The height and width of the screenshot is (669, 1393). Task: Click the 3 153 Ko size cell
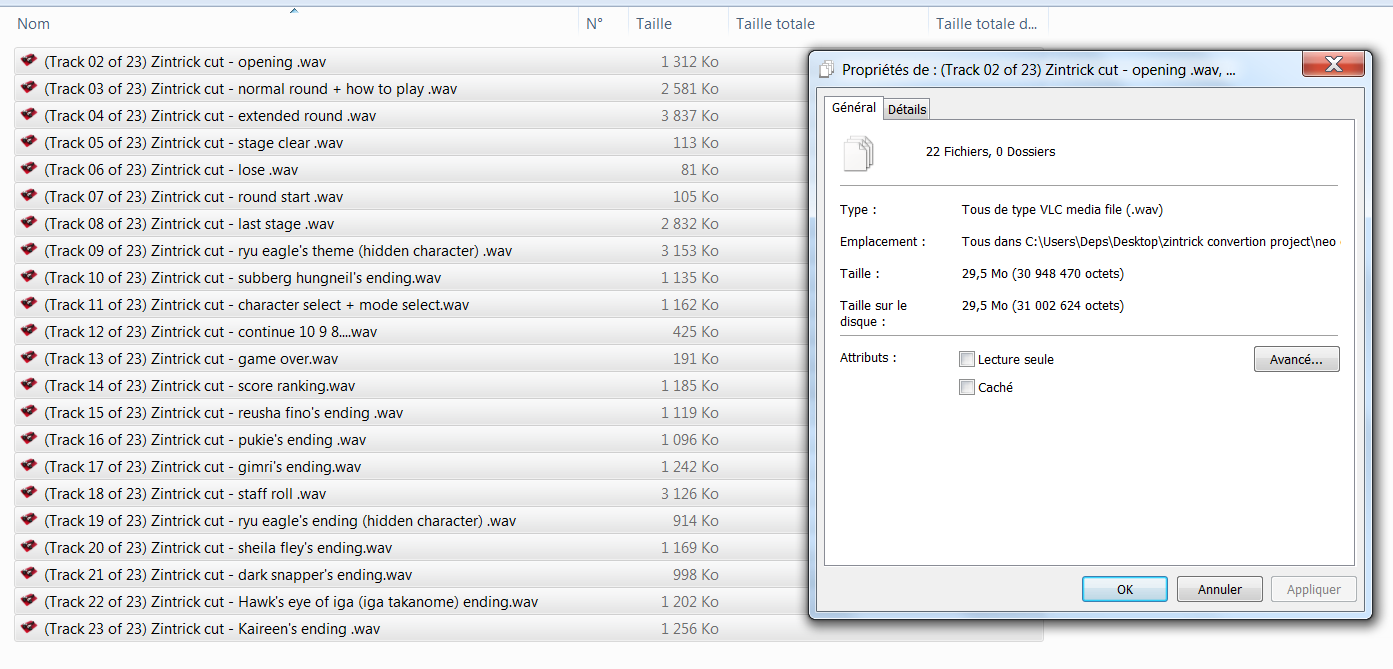(689, 251)
